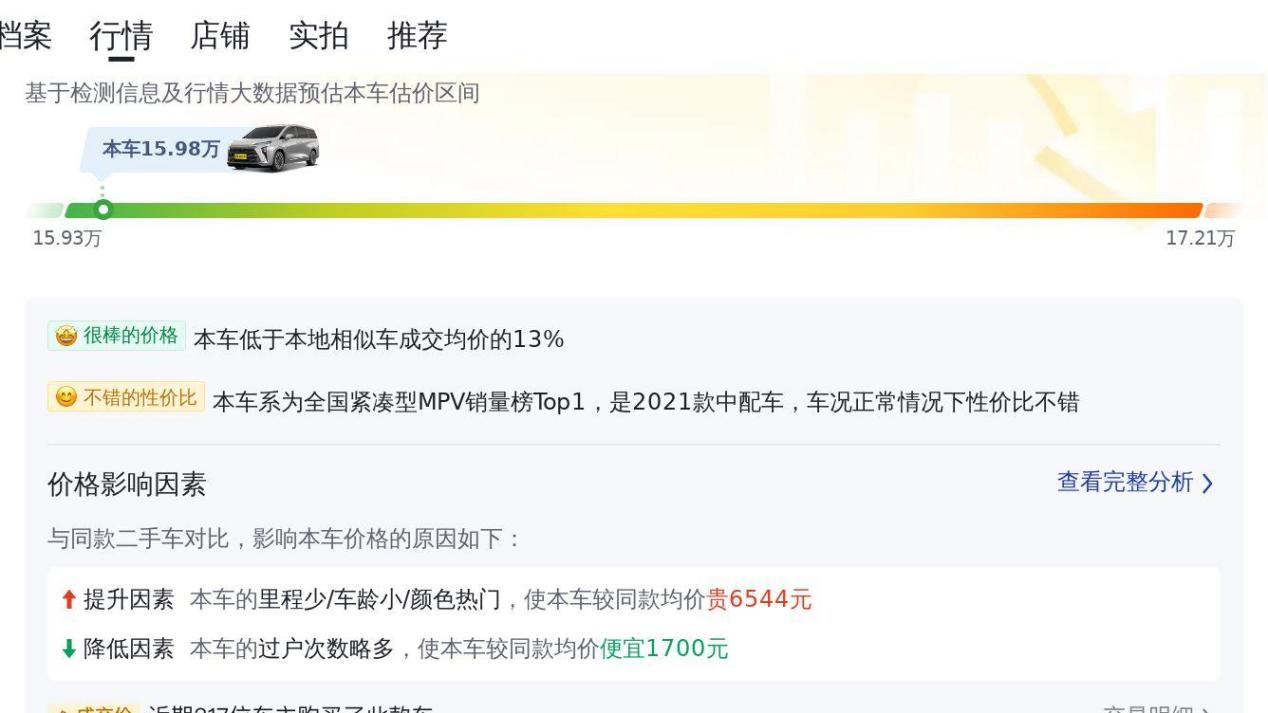Click the green 便宜1700元 price text
This screenshot has height=713, width=1268.
tap(664, 649)
